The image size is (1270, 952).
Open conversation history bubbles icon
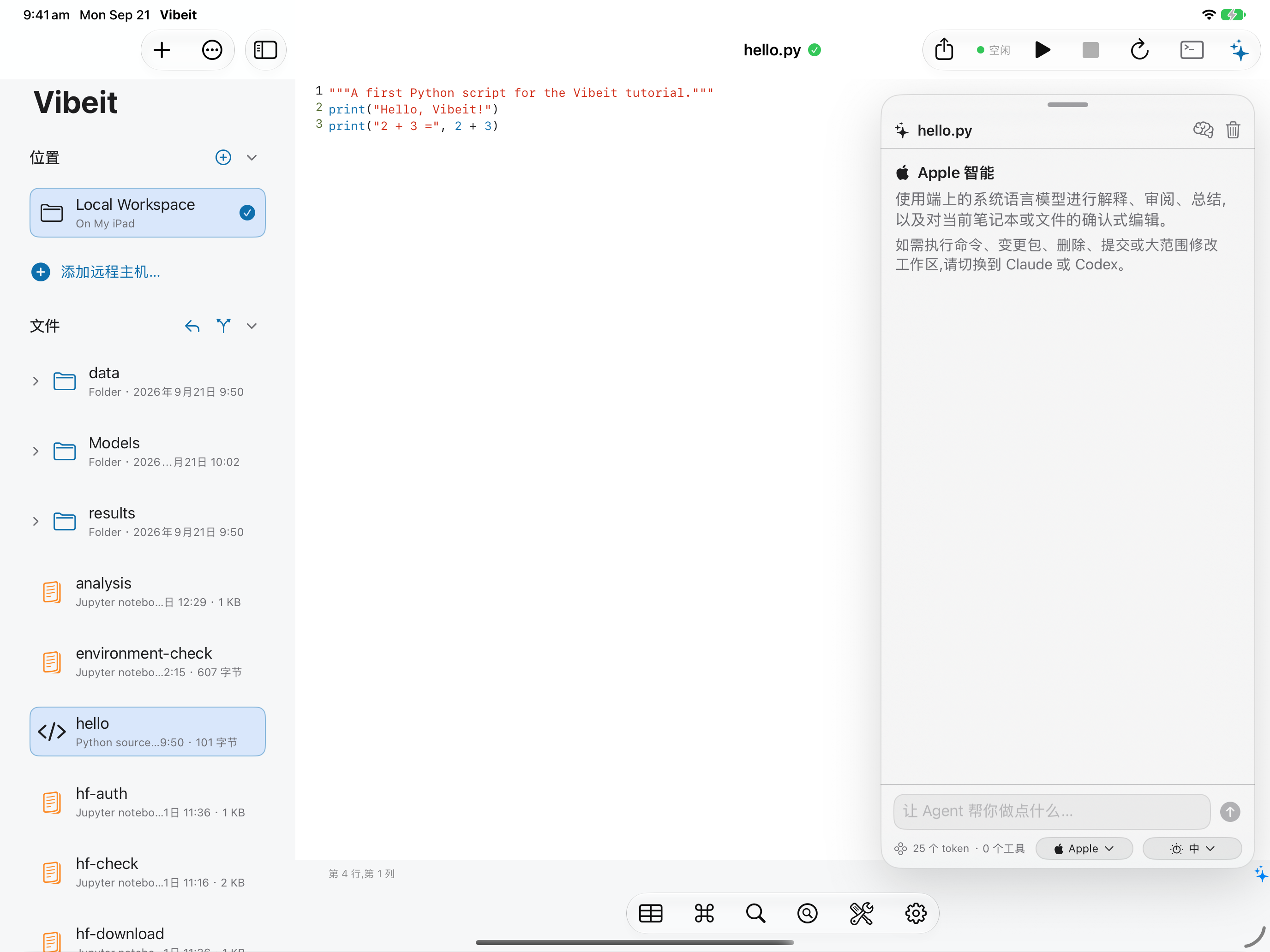[1204, 130]
